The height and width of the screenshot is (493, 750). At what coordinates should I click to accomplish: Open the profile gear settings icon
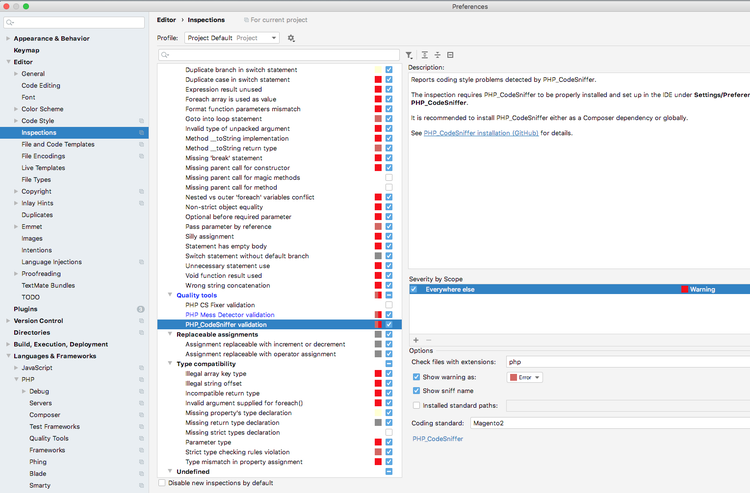click(x=291, y=38)
